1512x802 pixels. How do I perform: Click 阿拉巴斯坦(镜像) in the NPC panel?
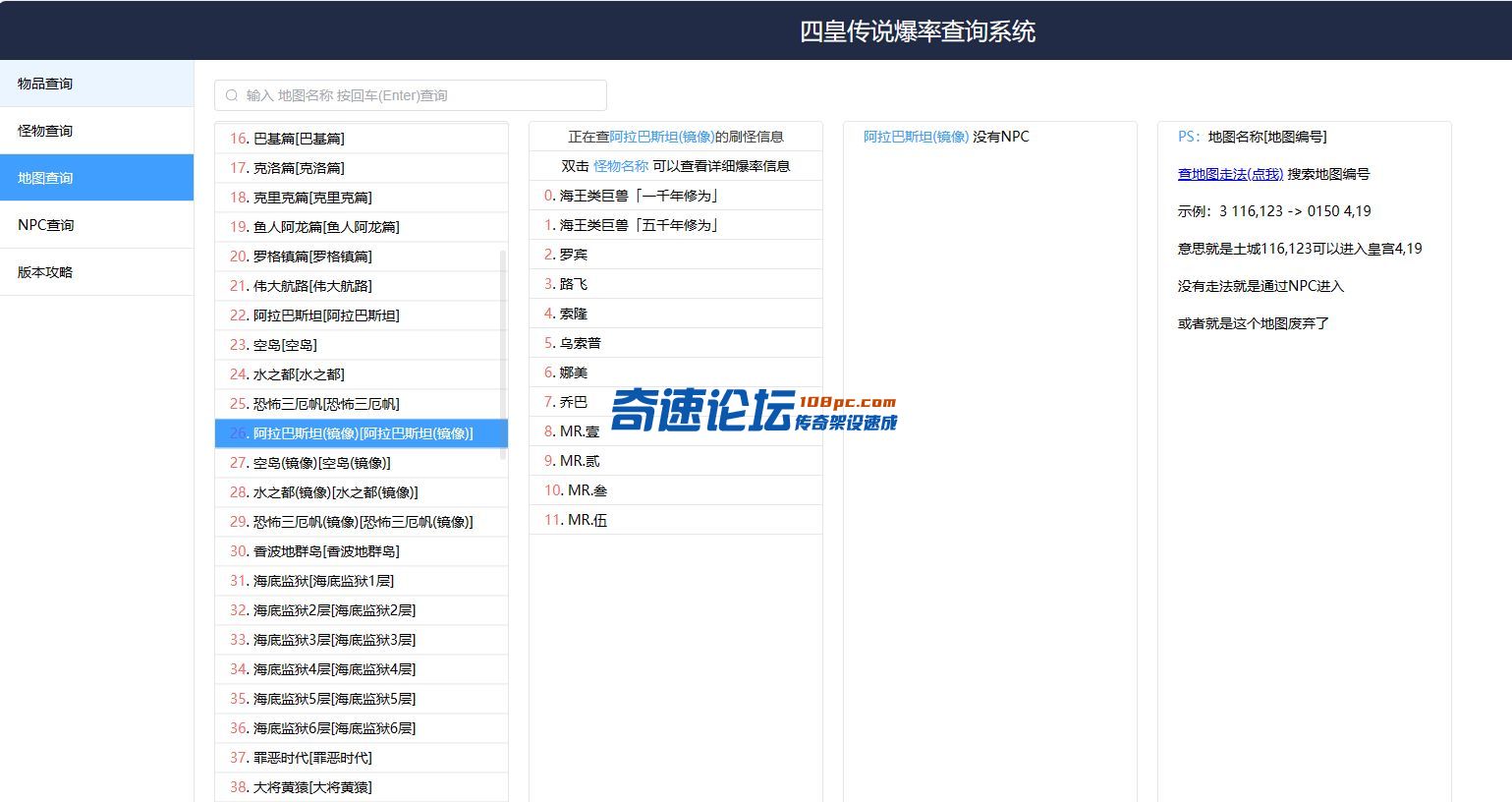tap(916, 137)
